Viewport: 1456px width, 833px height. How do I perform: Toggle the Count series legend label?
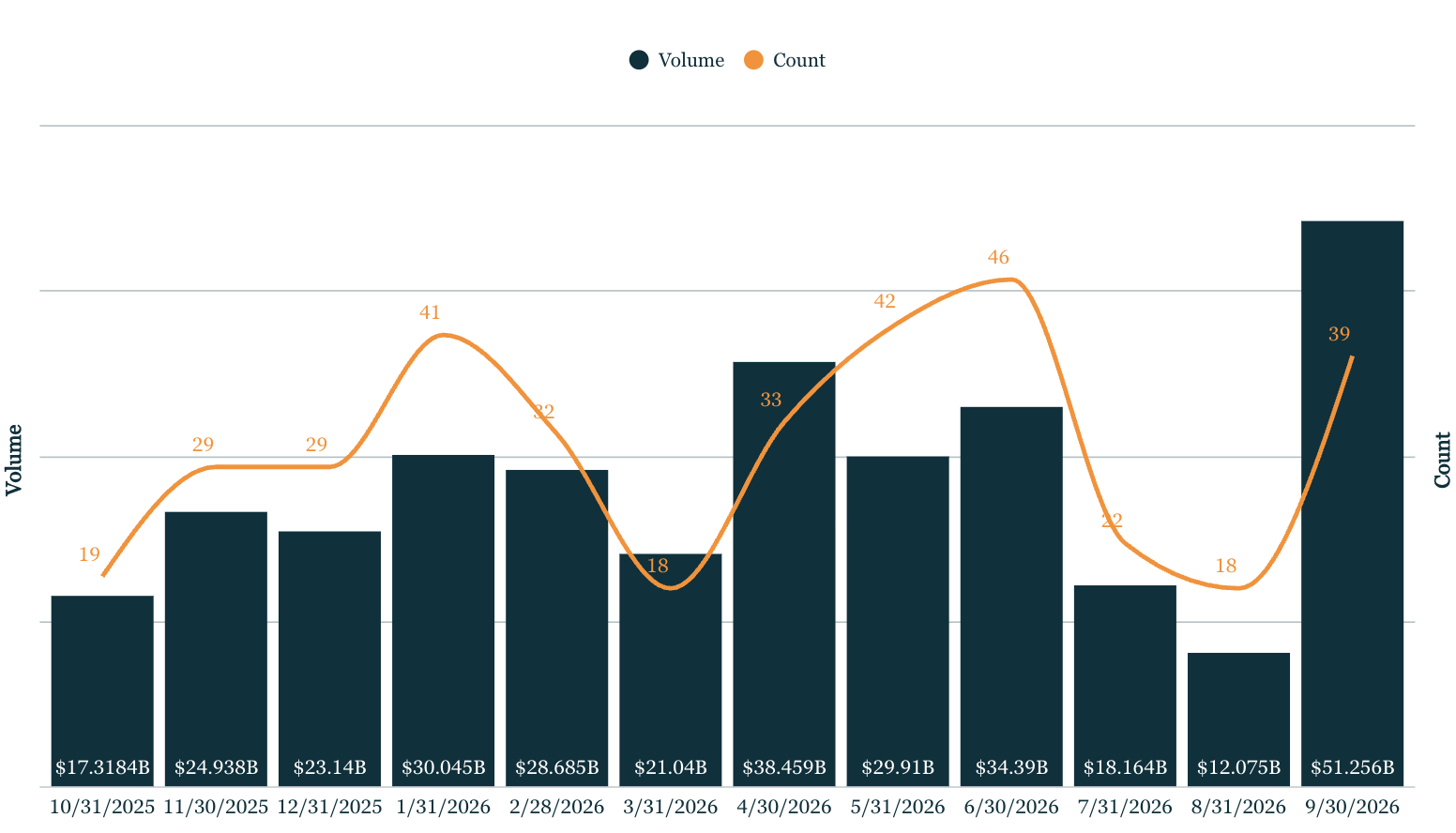point(799,60)
